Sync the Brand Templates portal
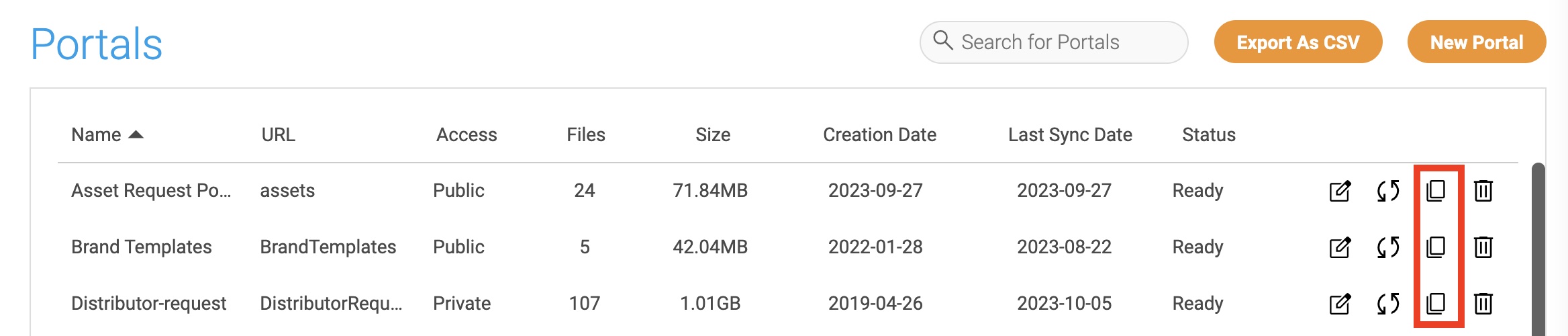The image size is (1568, 336). tap(1388, 247)
